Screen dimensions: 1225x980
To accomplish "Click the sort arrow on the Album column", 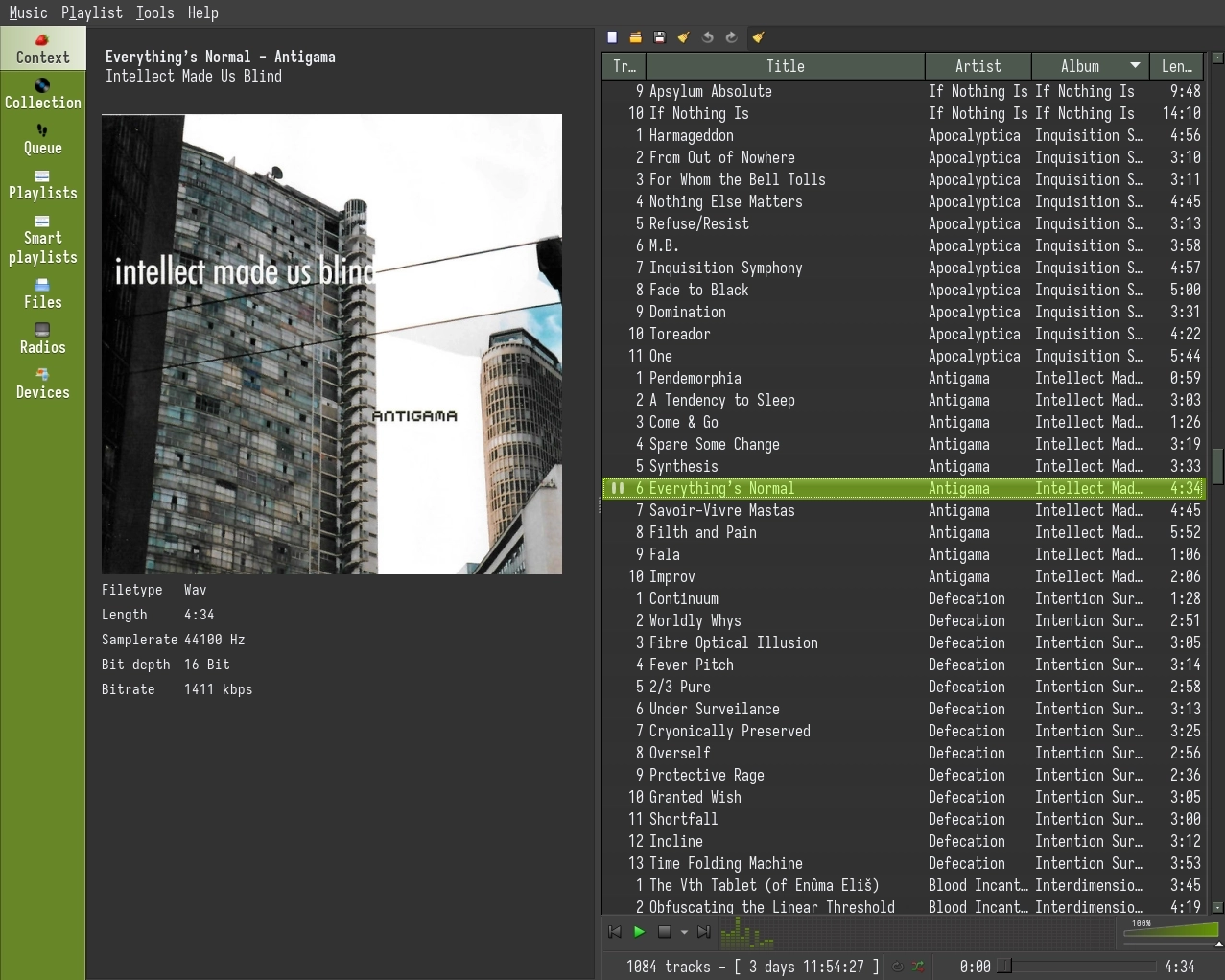I will coord(1136,66).
